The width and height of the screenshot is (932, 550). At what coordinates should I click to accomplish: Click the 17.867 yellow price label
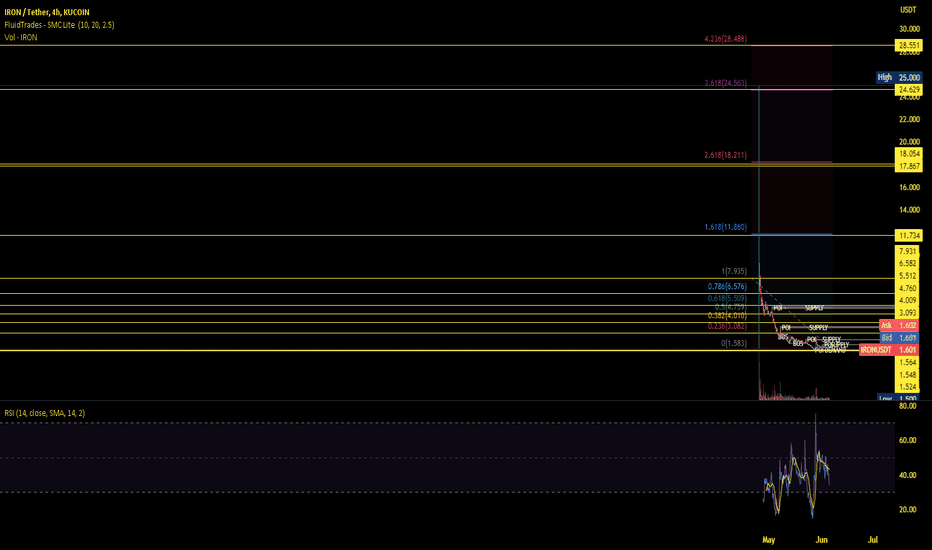click(908, 166)
